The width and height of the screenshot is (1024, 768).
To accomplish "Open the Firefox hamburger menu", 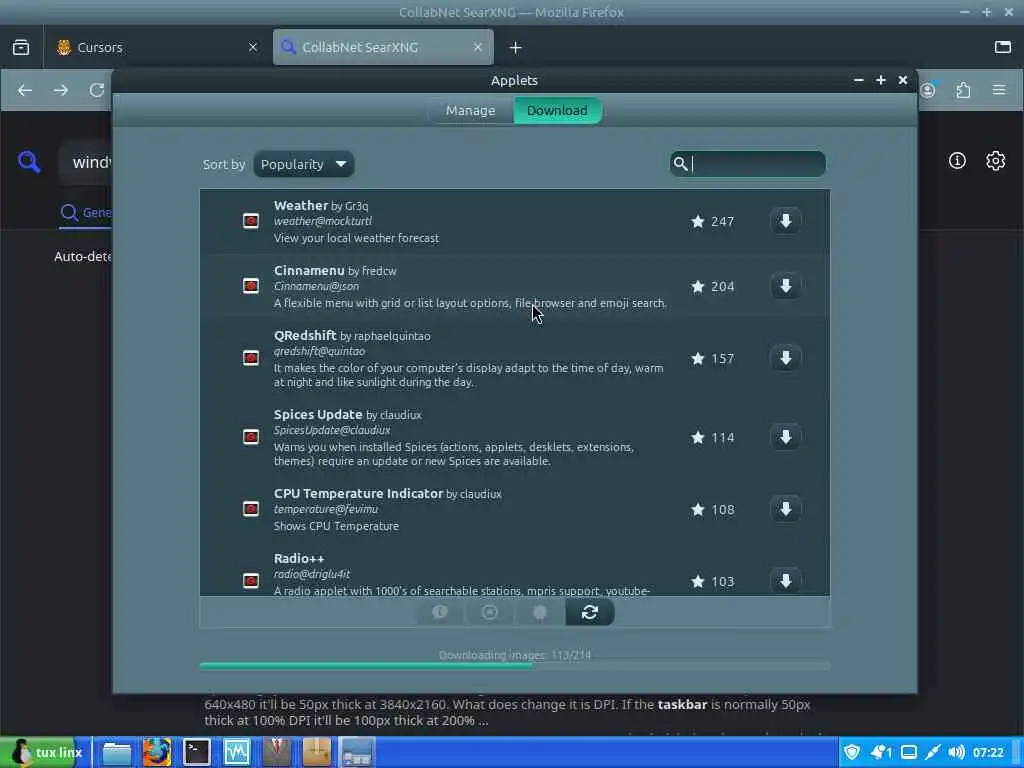I will tap(999, 90).
